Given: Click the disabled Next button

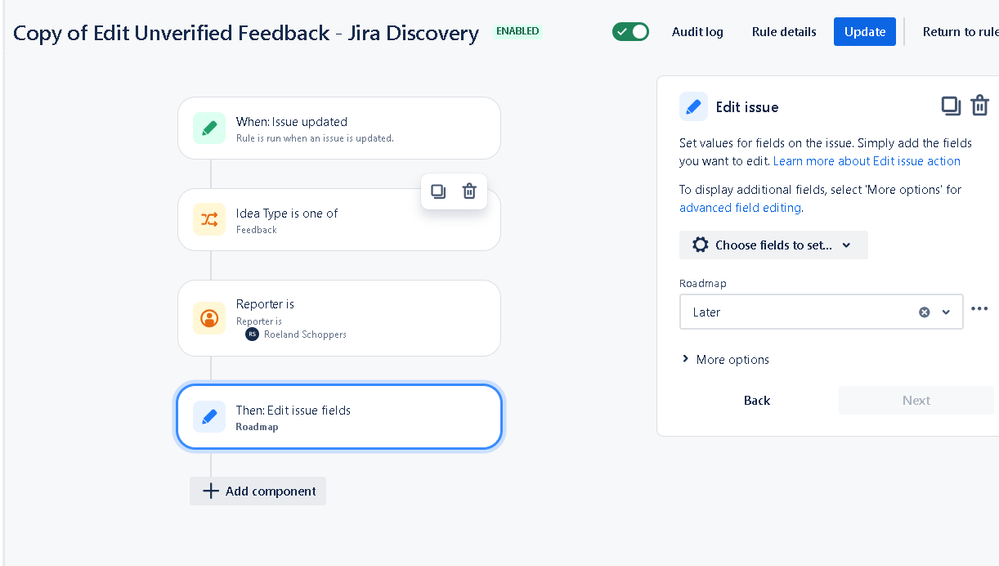Looking at the screenshot, I should pyautogui.click(x=916, y=400).
